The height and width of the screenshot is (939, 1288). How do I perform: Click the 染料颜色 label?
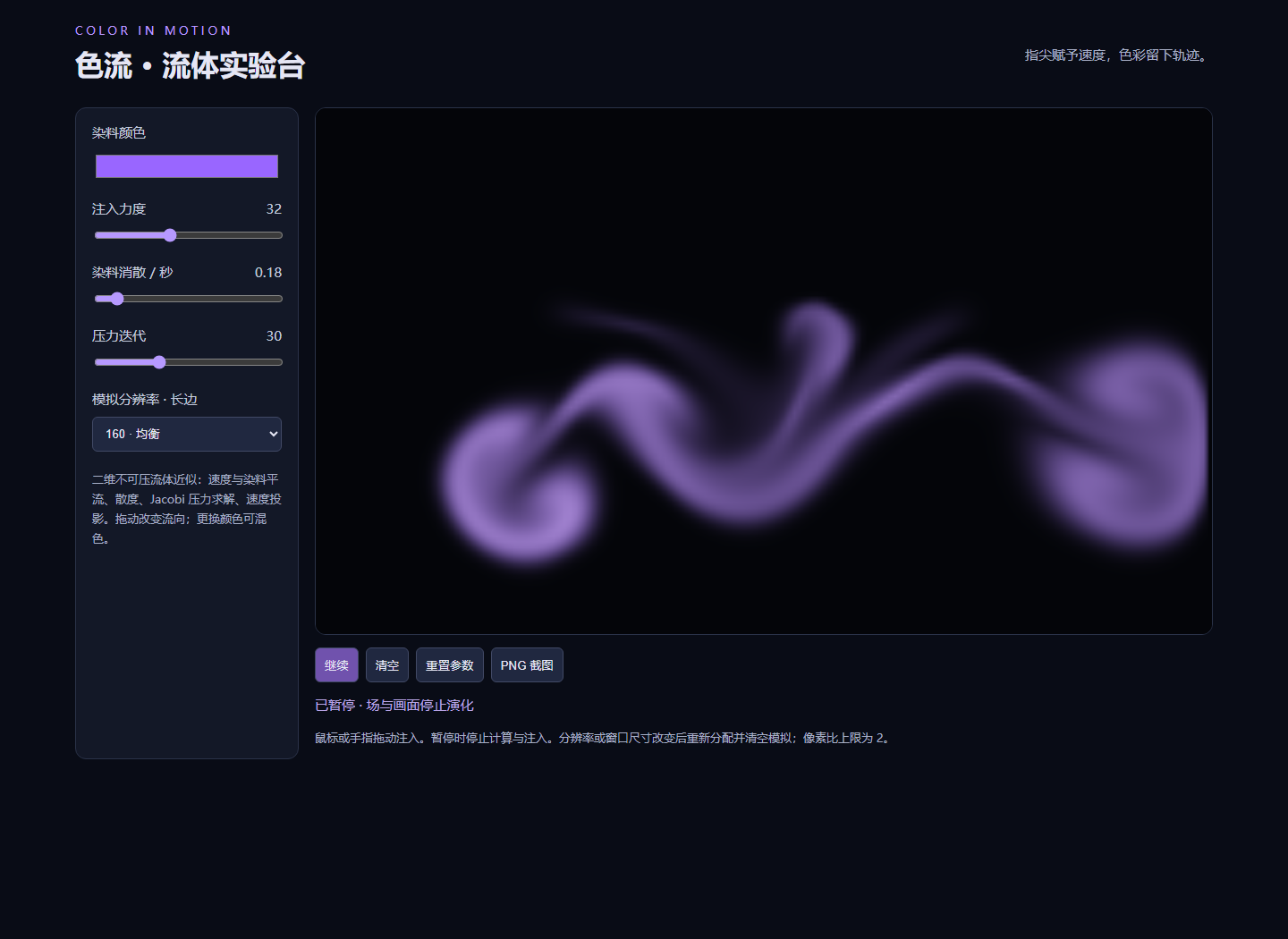coord(119,133)
